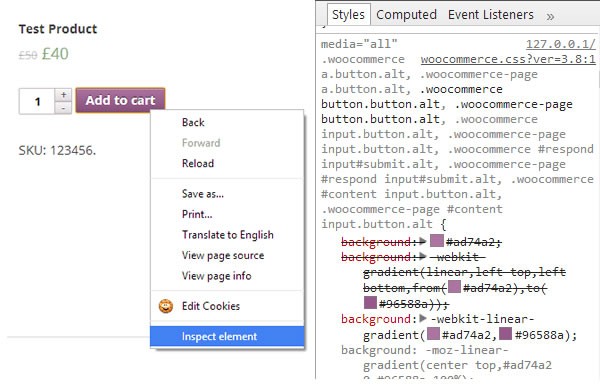Expand the -webkit-gradient background property triangle
600x391 pixels.
coord(422,257)
